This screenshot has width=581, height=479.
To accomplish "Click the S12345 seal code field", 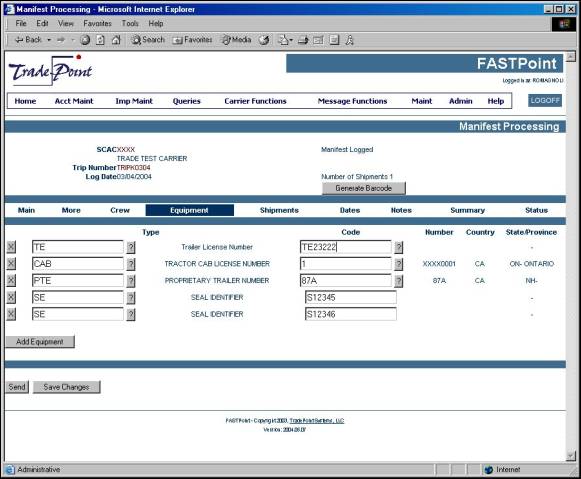I will tap(351, 297).
